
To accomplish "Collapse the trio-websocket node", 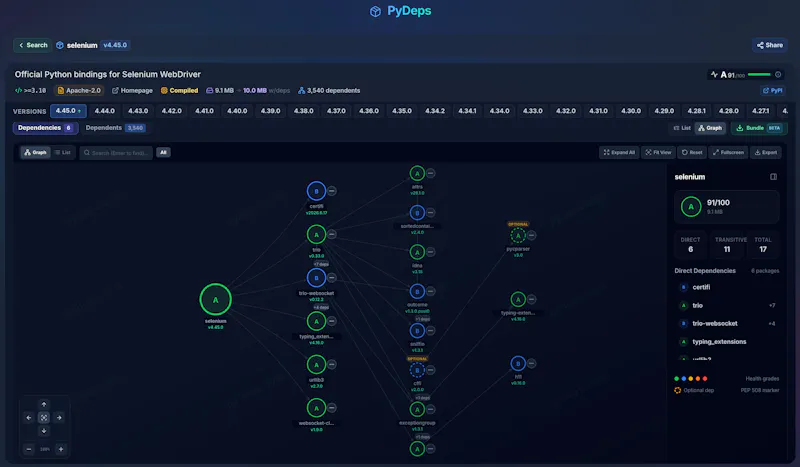I will pyautogui.click(x=332, y=278).
